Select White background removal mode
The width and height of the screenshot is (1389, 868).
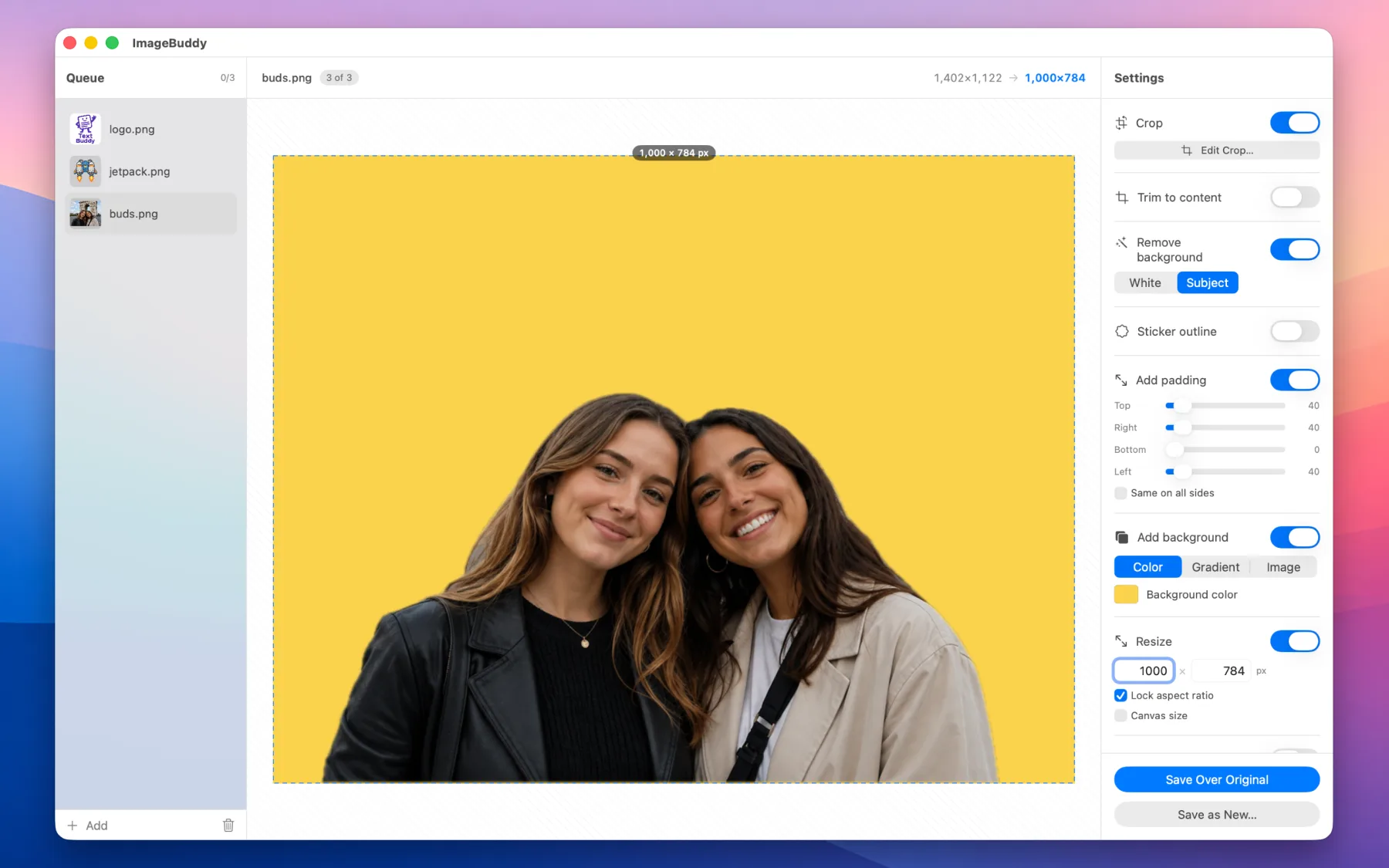[1145, 282]
